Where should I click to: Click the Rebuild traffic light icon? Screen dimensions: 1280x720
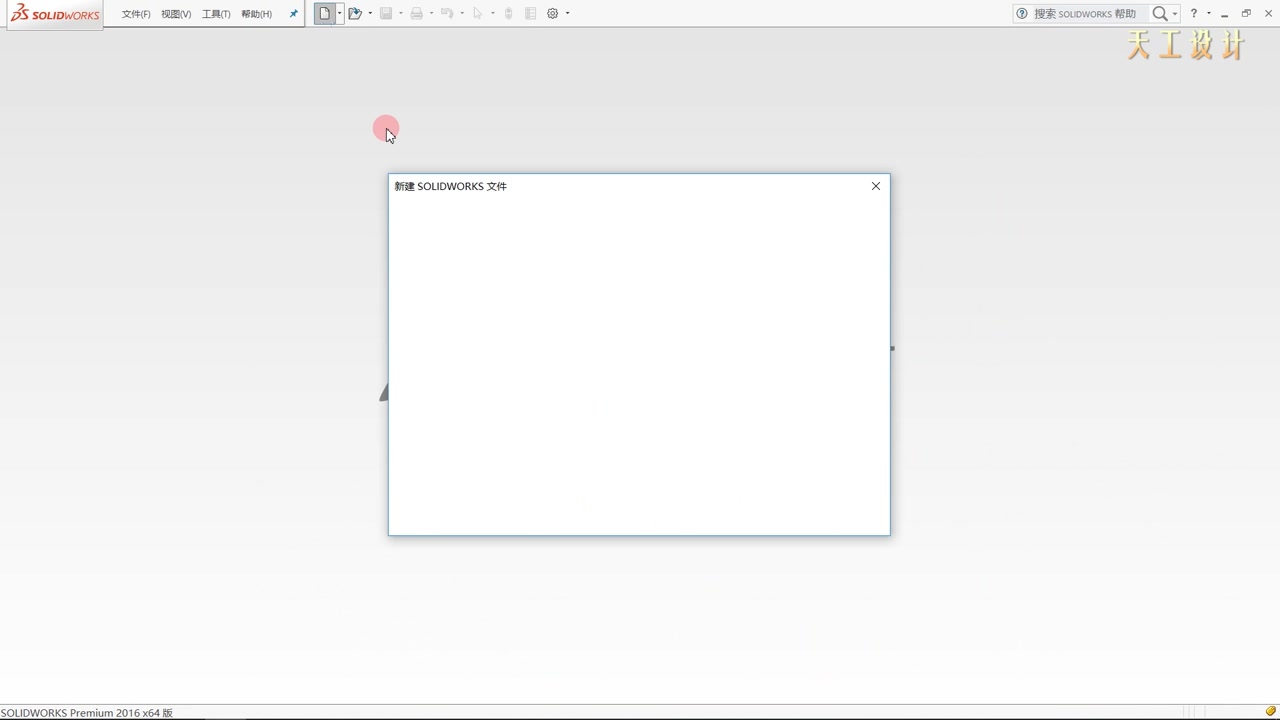(509, 14)
